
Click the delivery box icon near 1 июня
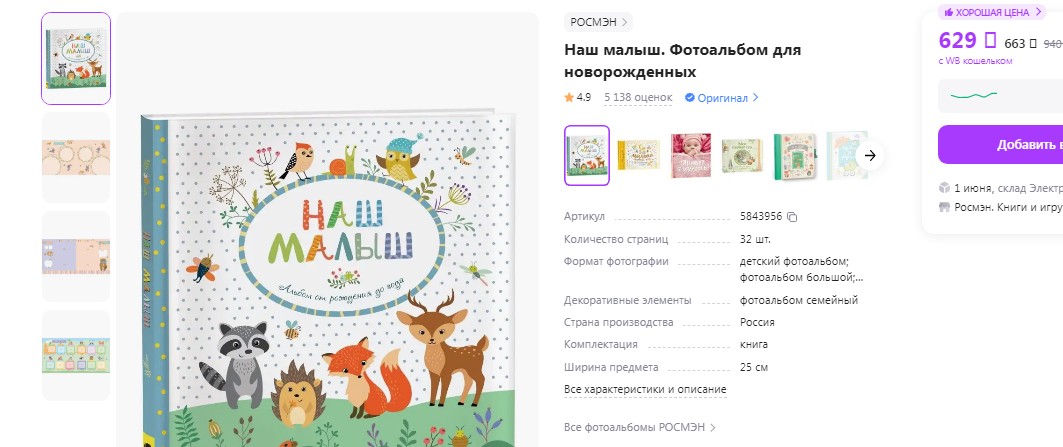(x=944, y=188)
